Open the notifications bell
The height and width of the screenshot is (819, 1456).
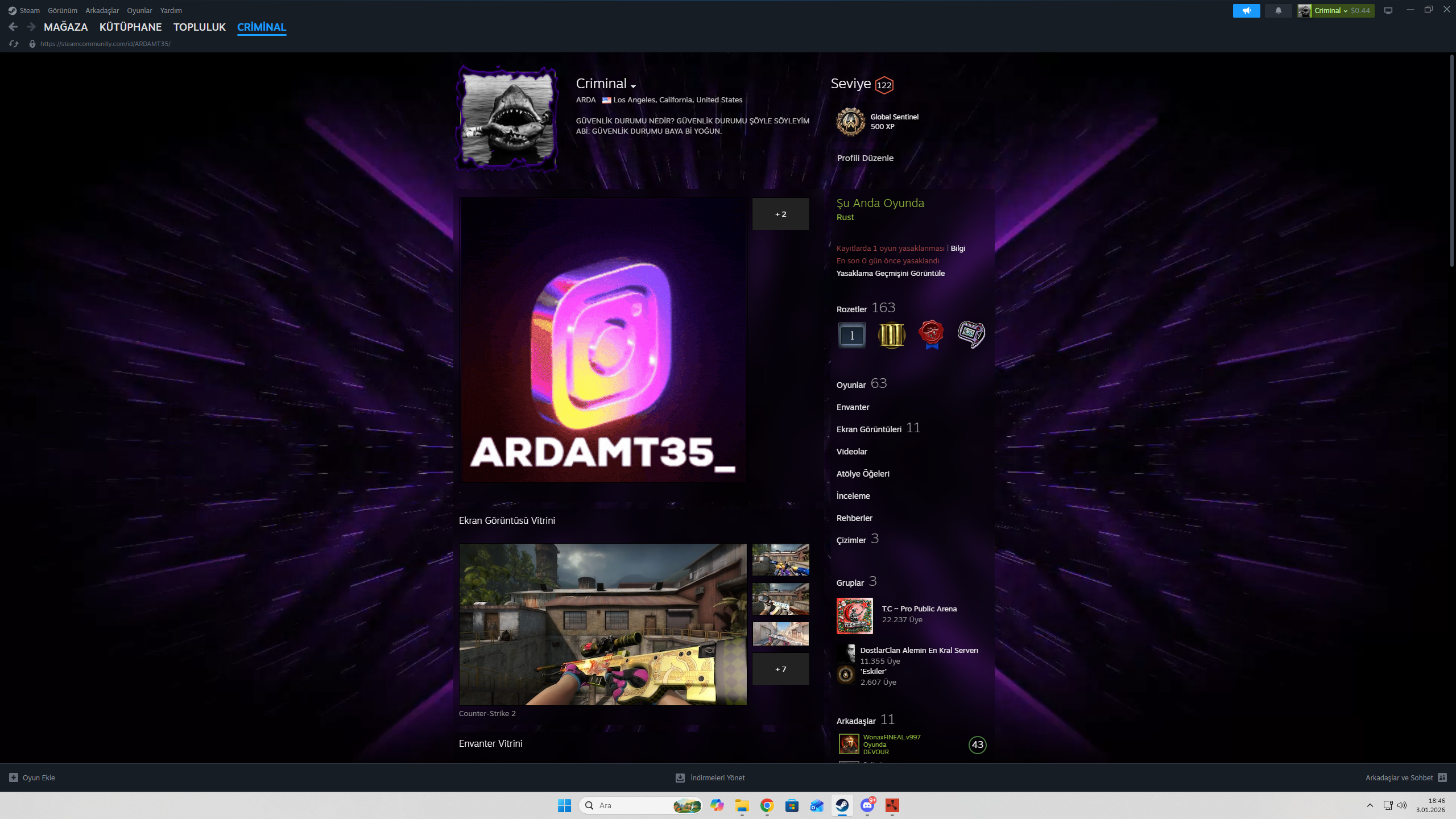[x=1278, y=11]
